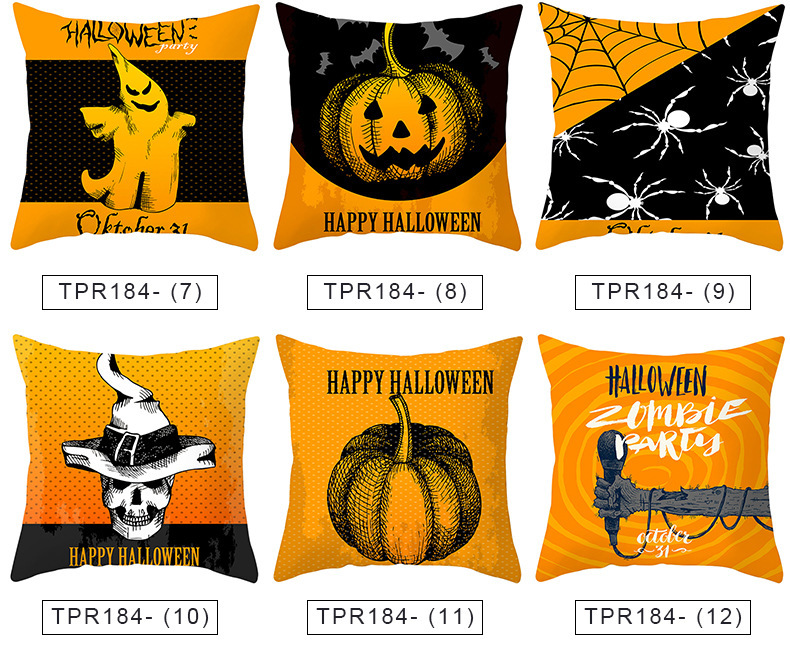This screenshot has width=790, height=646.
Task: Select the yellow ghost Halloween party pillow
Action: [135, 126]
